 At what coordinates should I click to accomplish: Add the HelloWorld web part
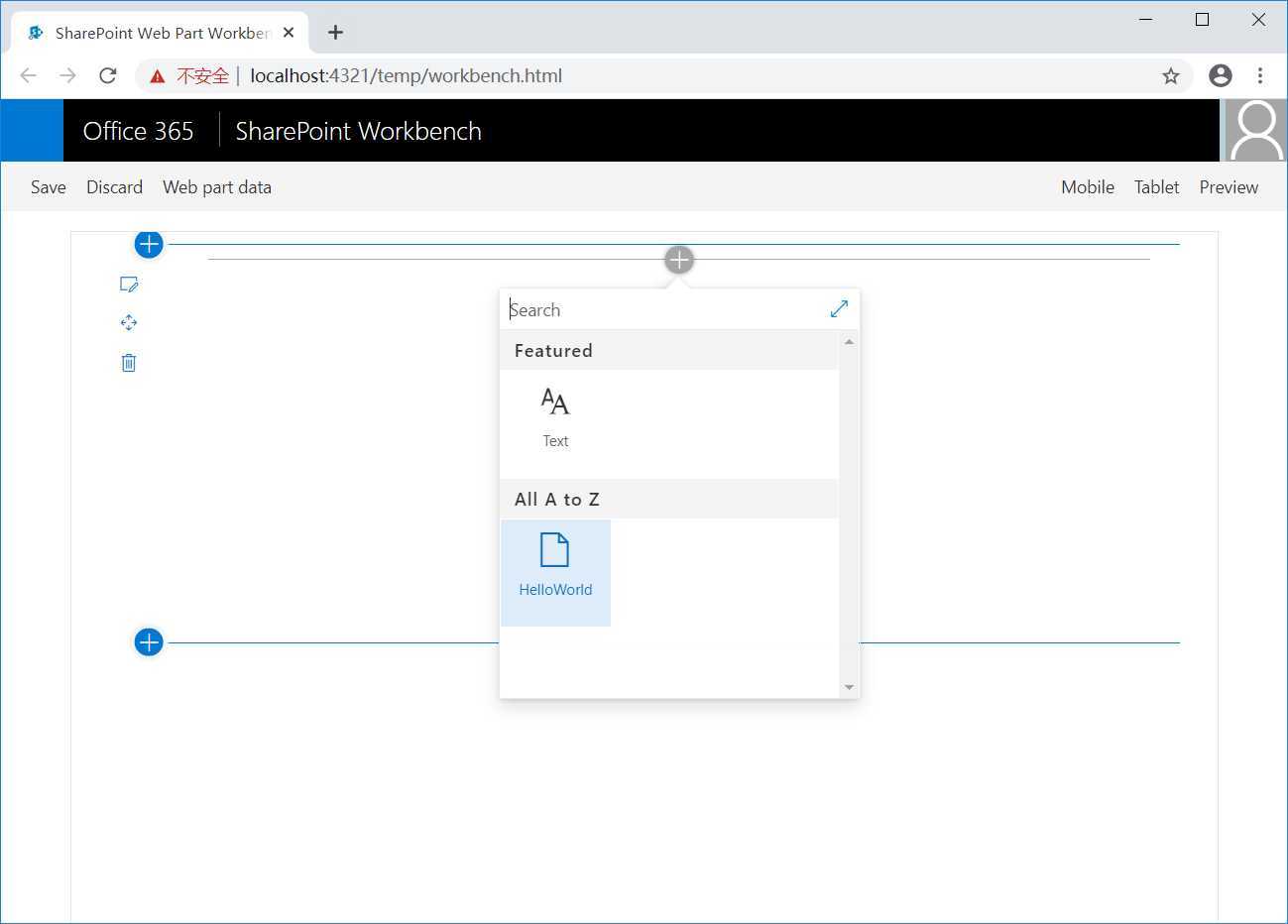[555, 573]
